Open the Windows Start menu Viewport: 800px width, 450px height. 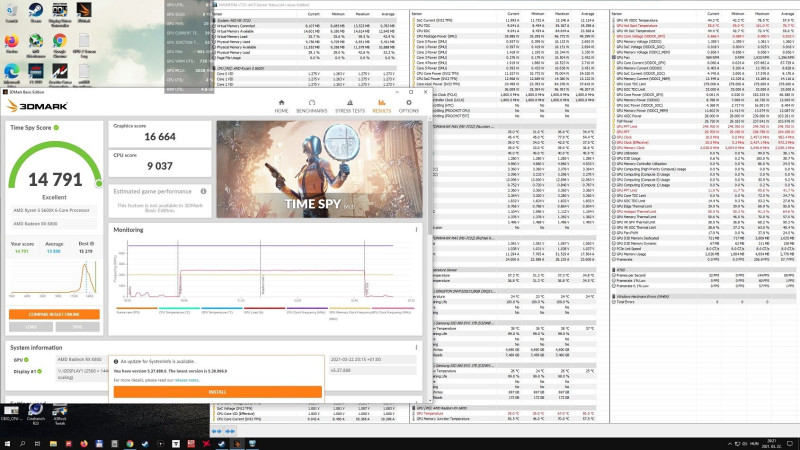(x=7, y=444)
